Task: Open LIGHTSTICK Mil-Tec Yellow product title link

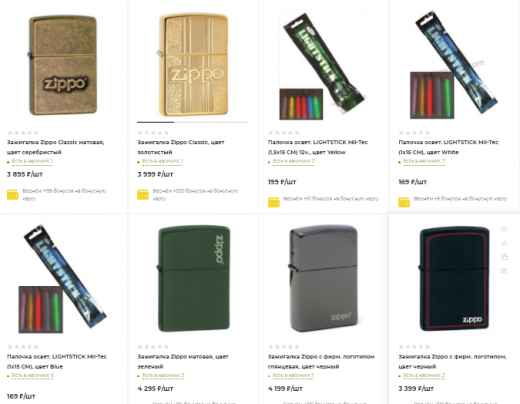Action: [x=318, y=147]
